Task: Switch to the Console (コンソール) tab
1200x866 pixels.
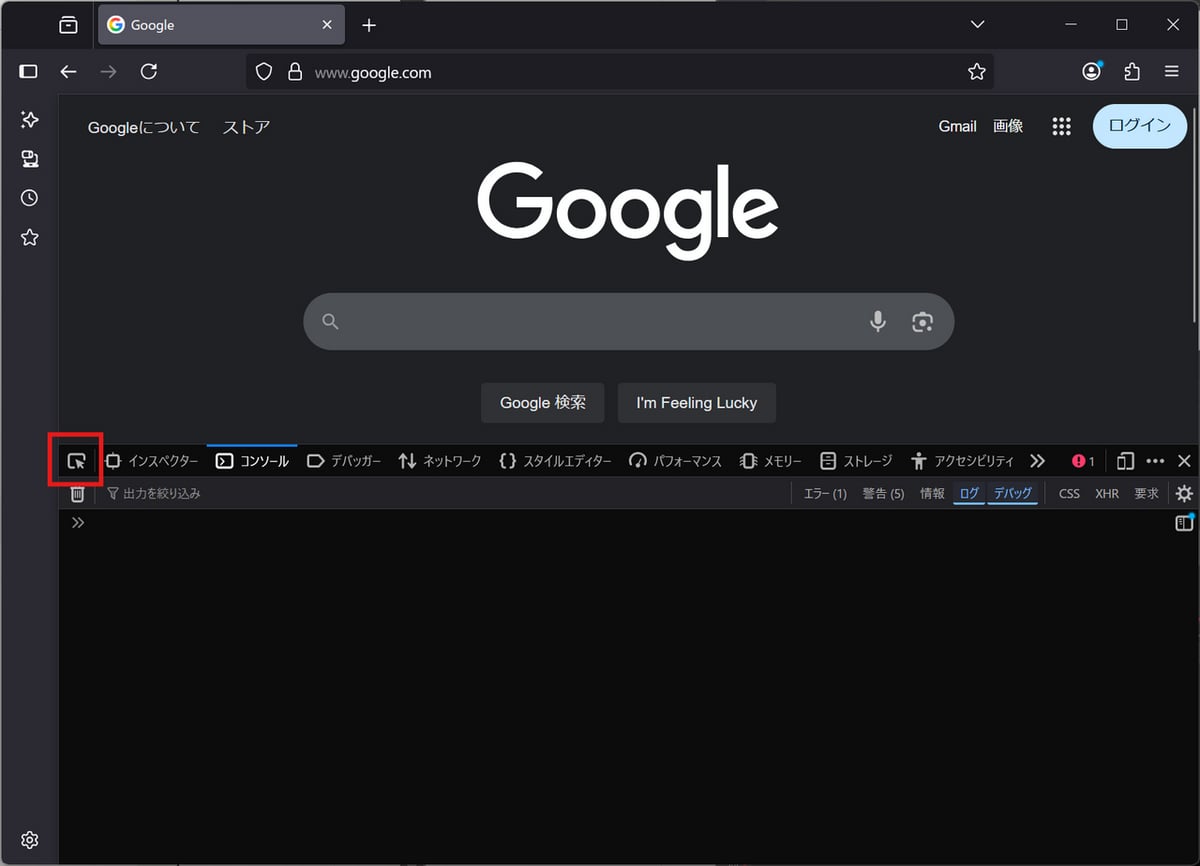Action: [x=252, y=461]
